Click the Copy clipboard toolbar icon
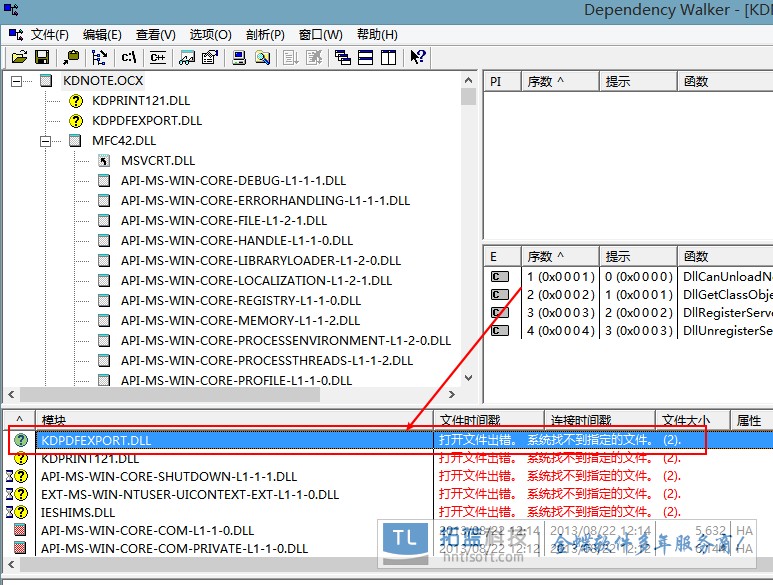The image size is (773, 585). pos(71,57)
